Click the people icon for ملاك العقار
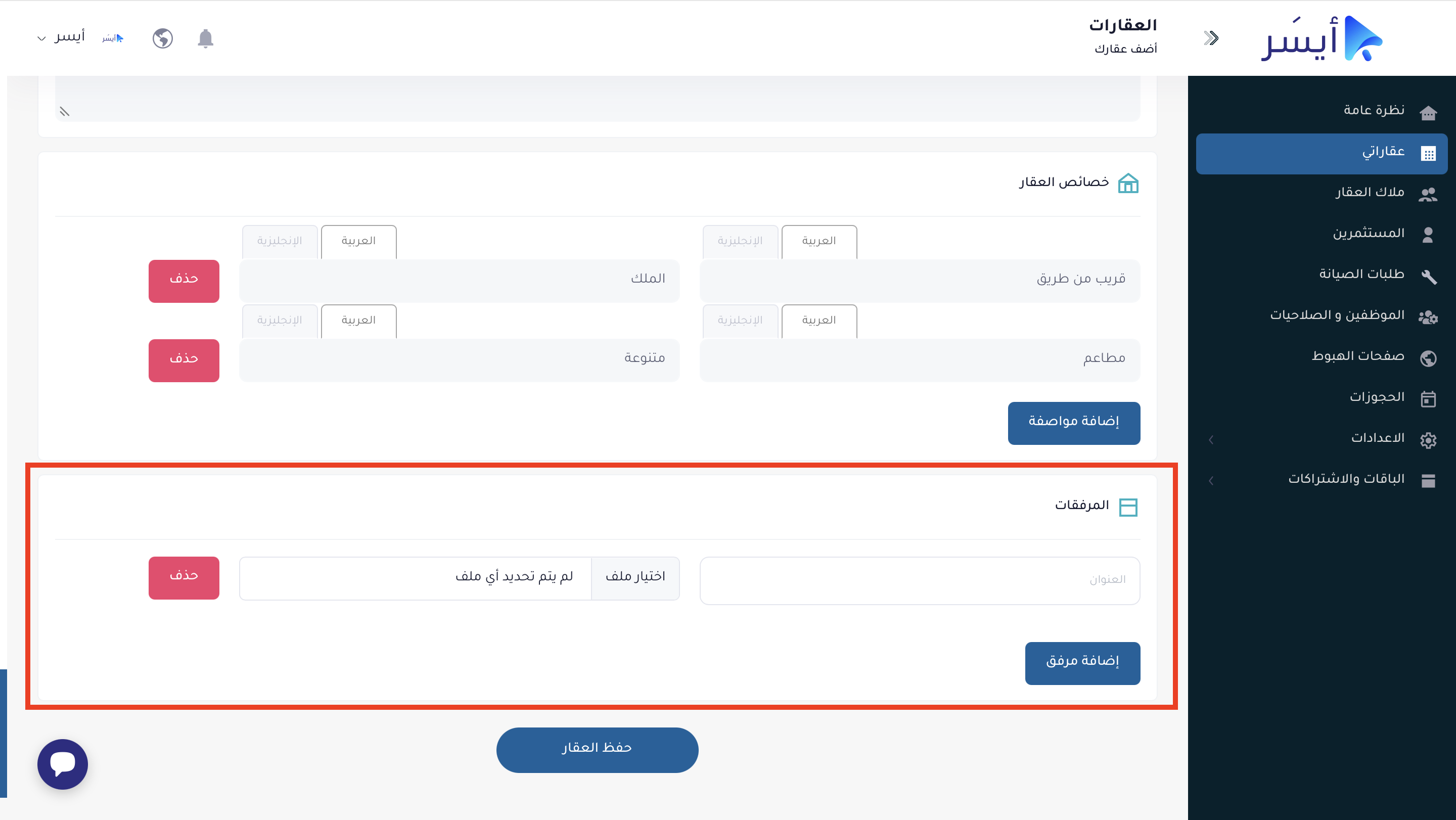This screenshot has height=820, width=1456. tap(1428, 194)
